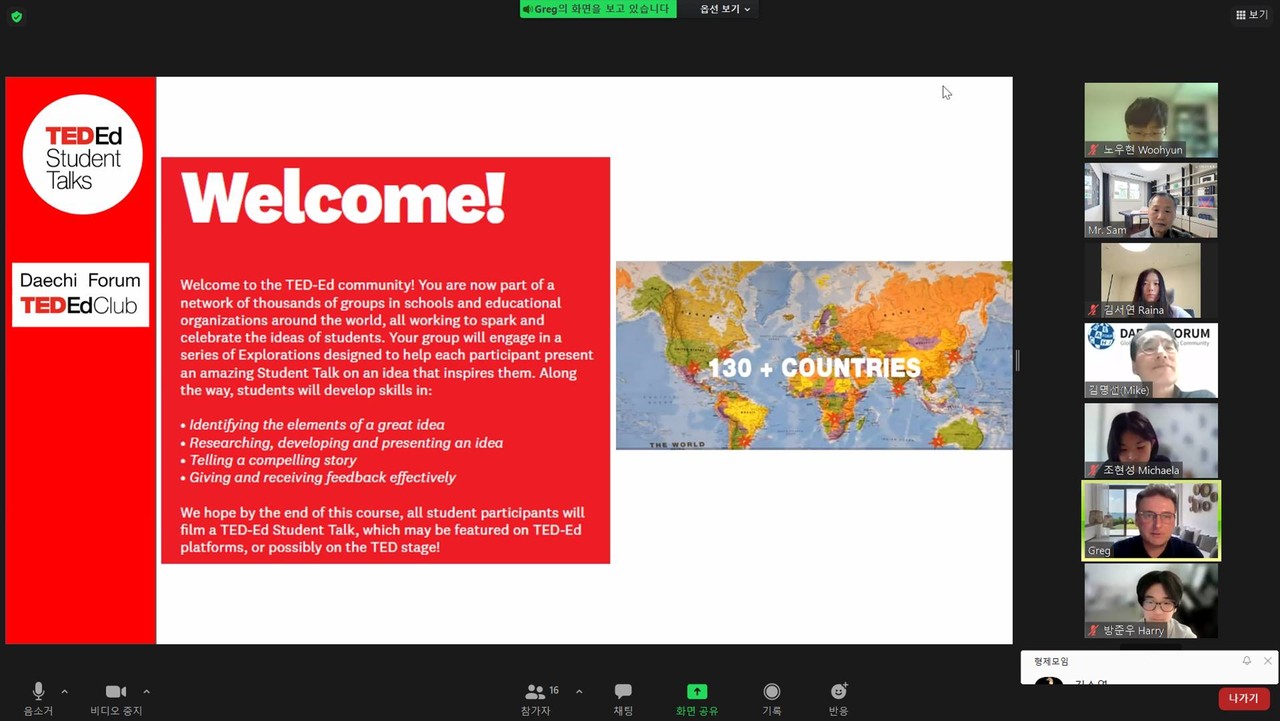The height and width of the screenshot is (721, 1280).
Task: Click the 130 + COUNTRIES map image
Action: point(814,355)
